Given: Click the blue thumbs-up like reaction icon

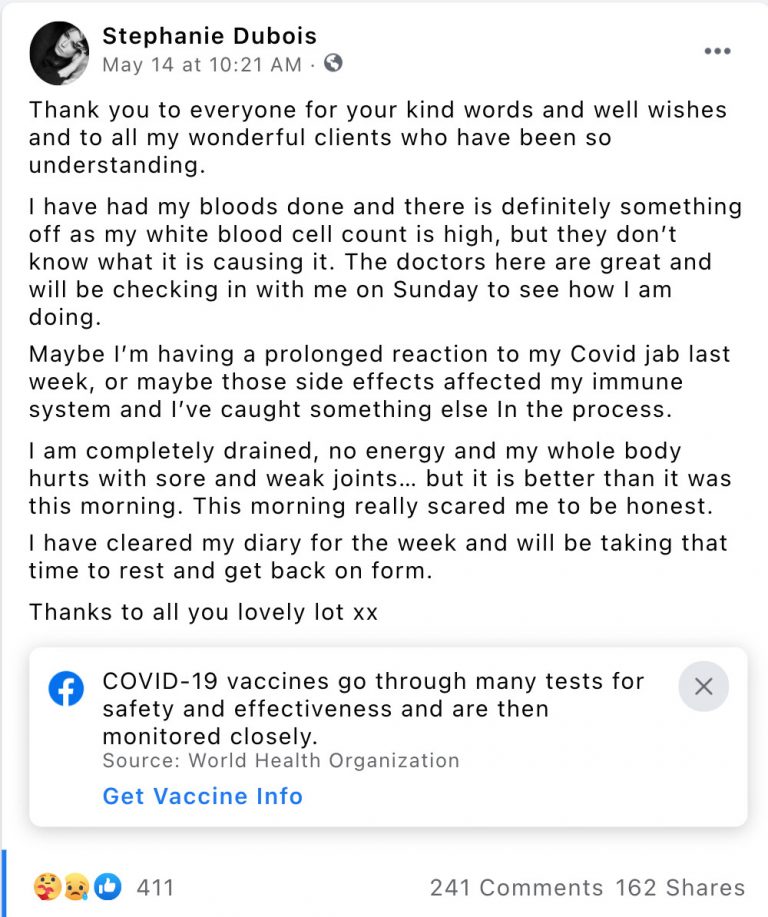Looking at the screenshot, I should click(x=107, y=887).
